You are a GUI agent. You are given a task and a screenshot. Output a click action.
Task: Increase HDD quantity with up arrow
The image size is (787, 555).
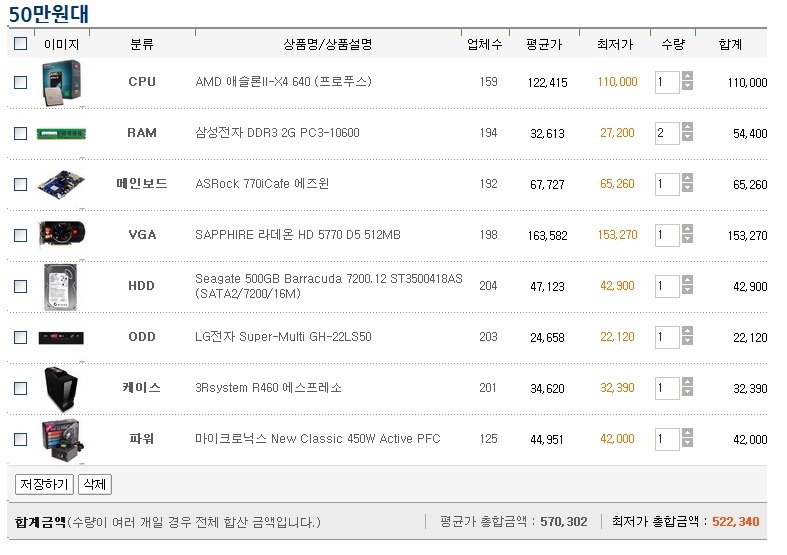click(x=687, y=281)
